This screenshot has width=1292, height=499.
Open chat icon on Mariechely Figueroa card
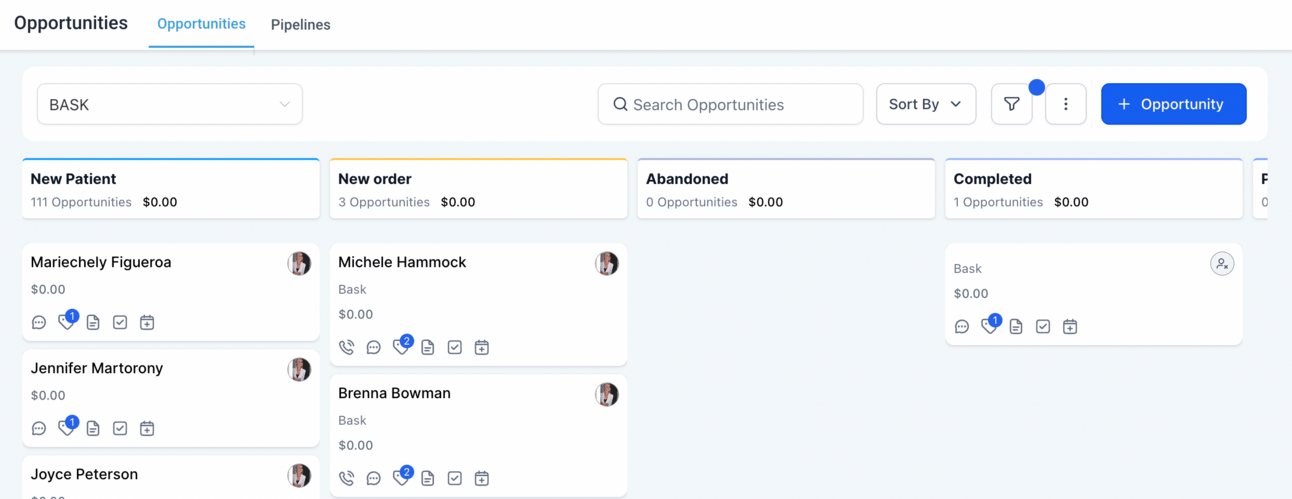[x=39, y=322]
